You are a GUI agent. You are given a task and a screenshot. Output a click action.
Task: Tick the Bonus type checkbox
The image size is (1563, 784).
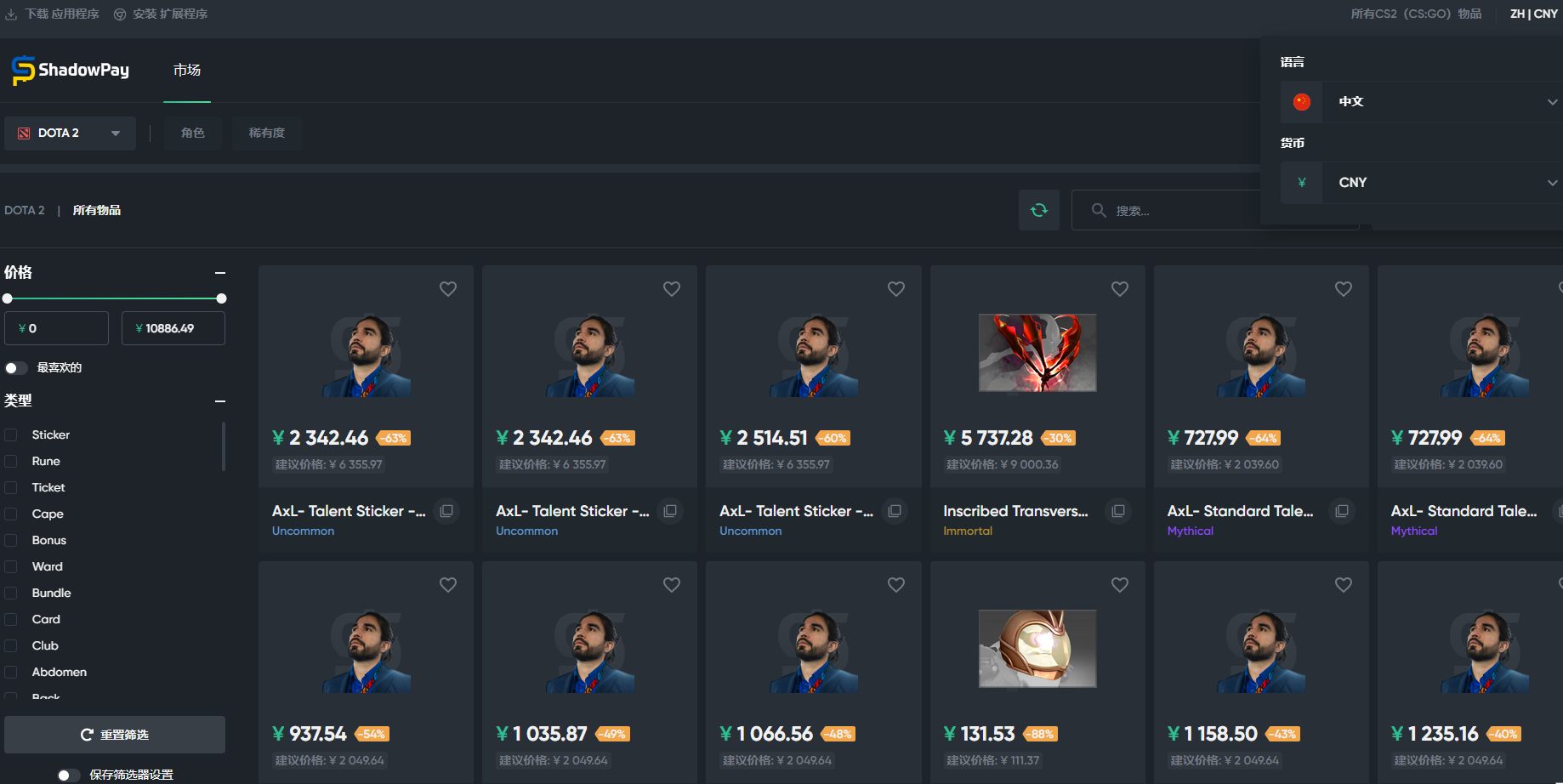[11, 541]
